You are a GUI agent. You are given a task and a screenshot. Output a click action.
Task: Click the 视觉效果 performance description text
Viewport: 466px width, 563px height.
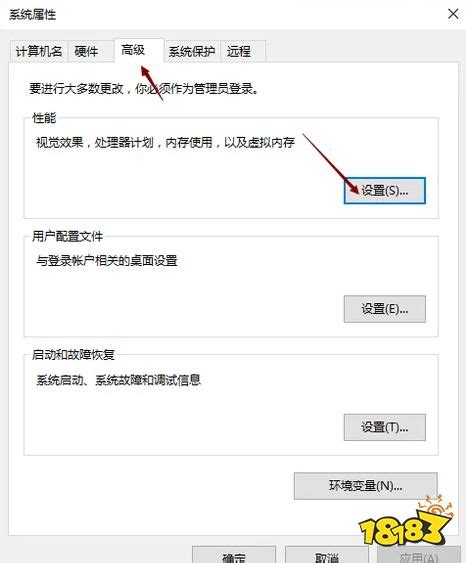(166, 143)
